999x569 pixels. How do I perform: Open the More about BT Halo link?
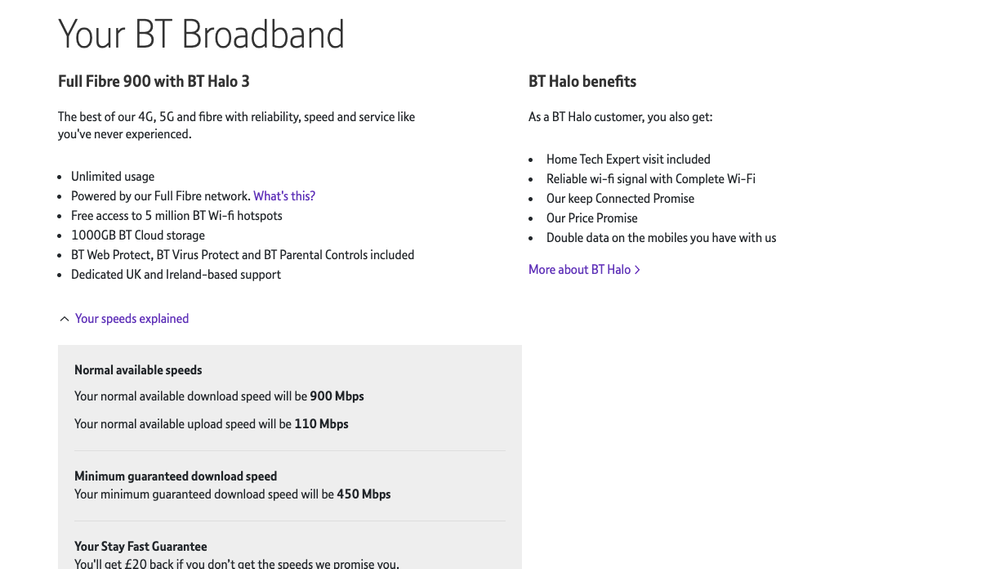579,270
